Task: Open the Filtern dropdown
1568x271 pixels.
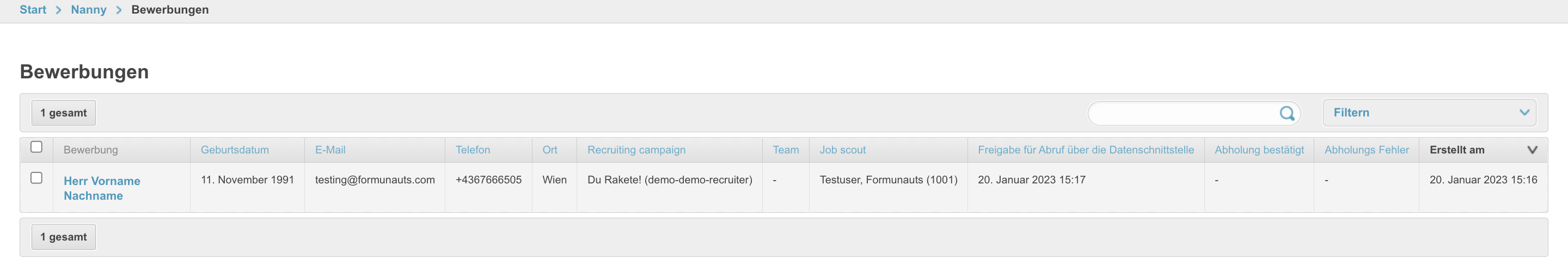Action: [1429, 113]
